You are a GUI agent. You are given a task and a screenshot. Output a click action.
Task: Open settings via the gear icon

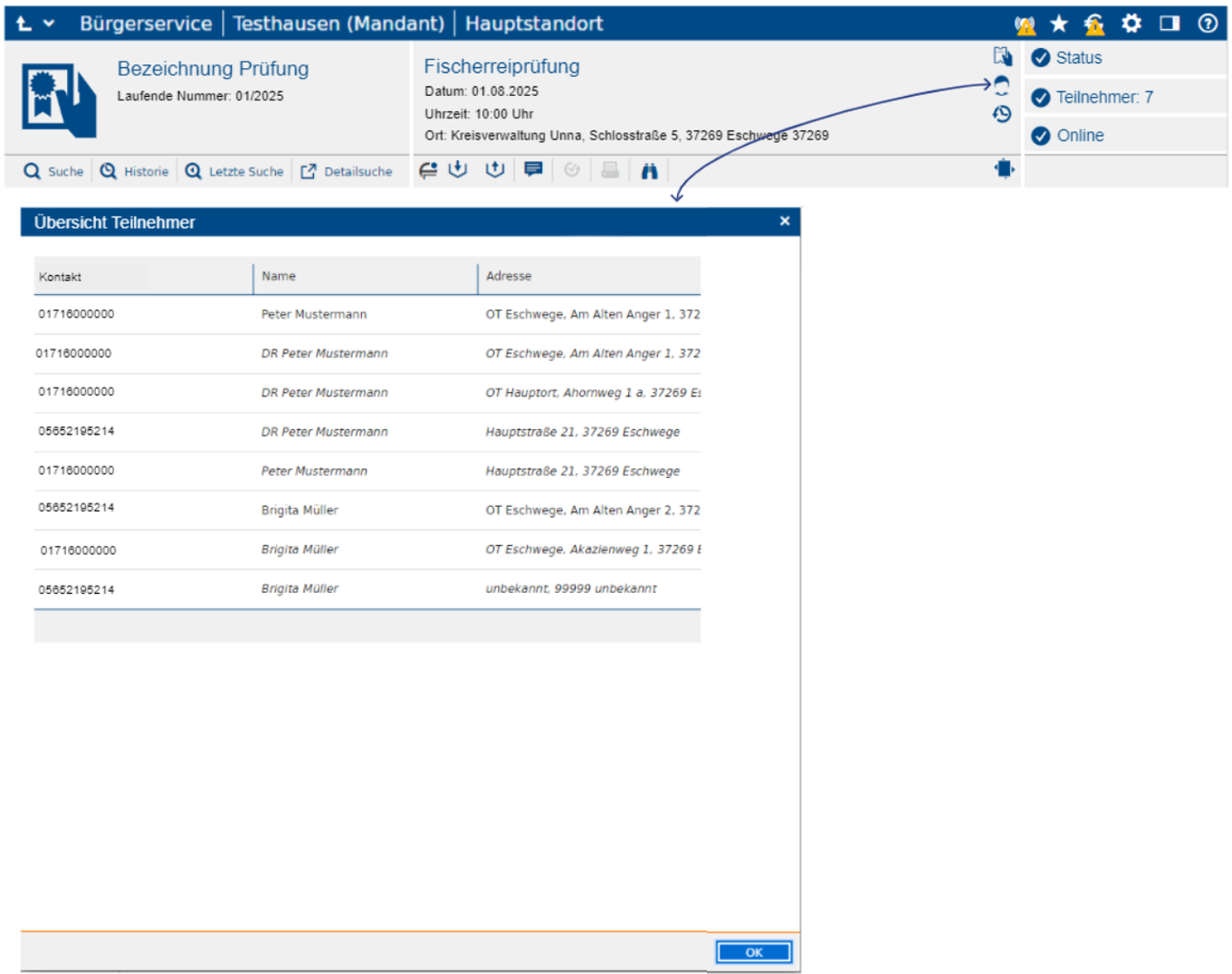pos(1132,24)
